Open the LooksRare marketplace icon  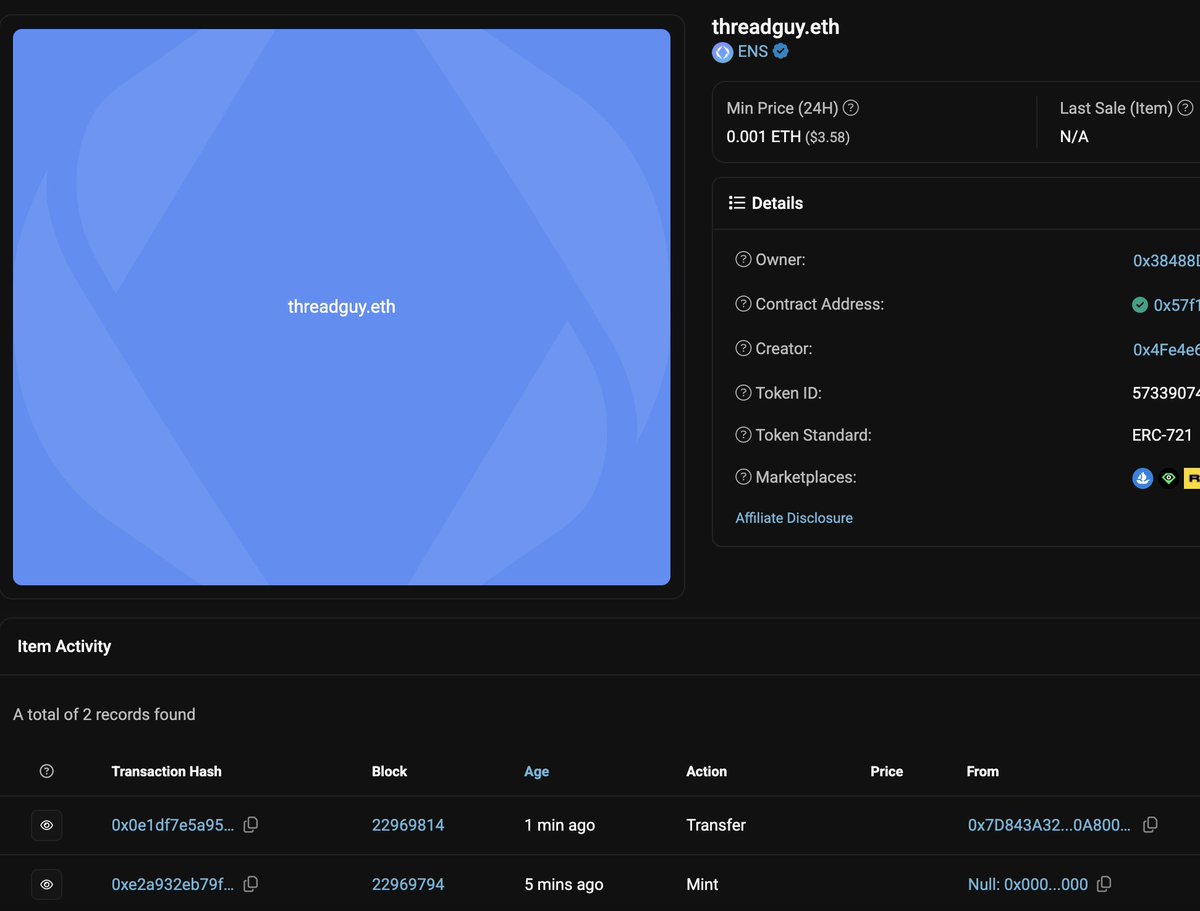1168,479
